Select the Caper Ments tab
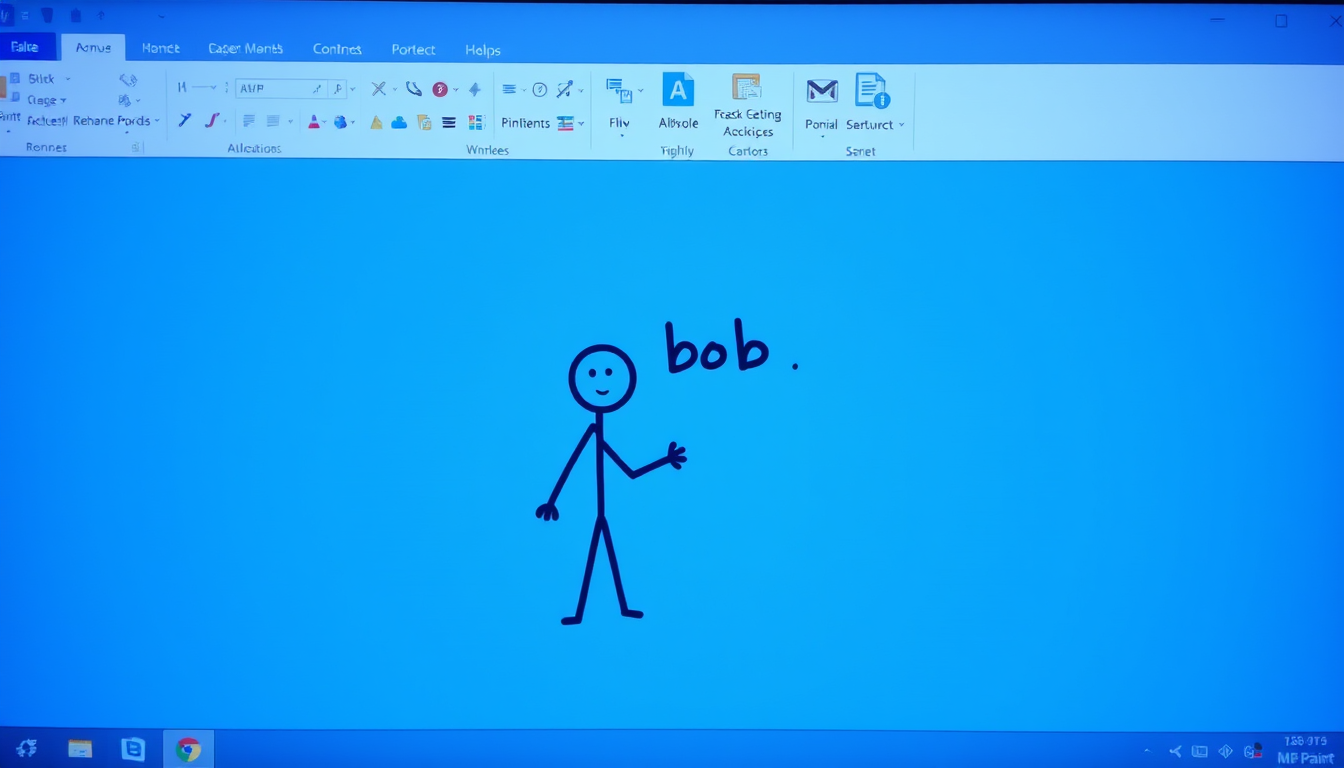Screen dimensions: 1344x768 tap(245, 48)
